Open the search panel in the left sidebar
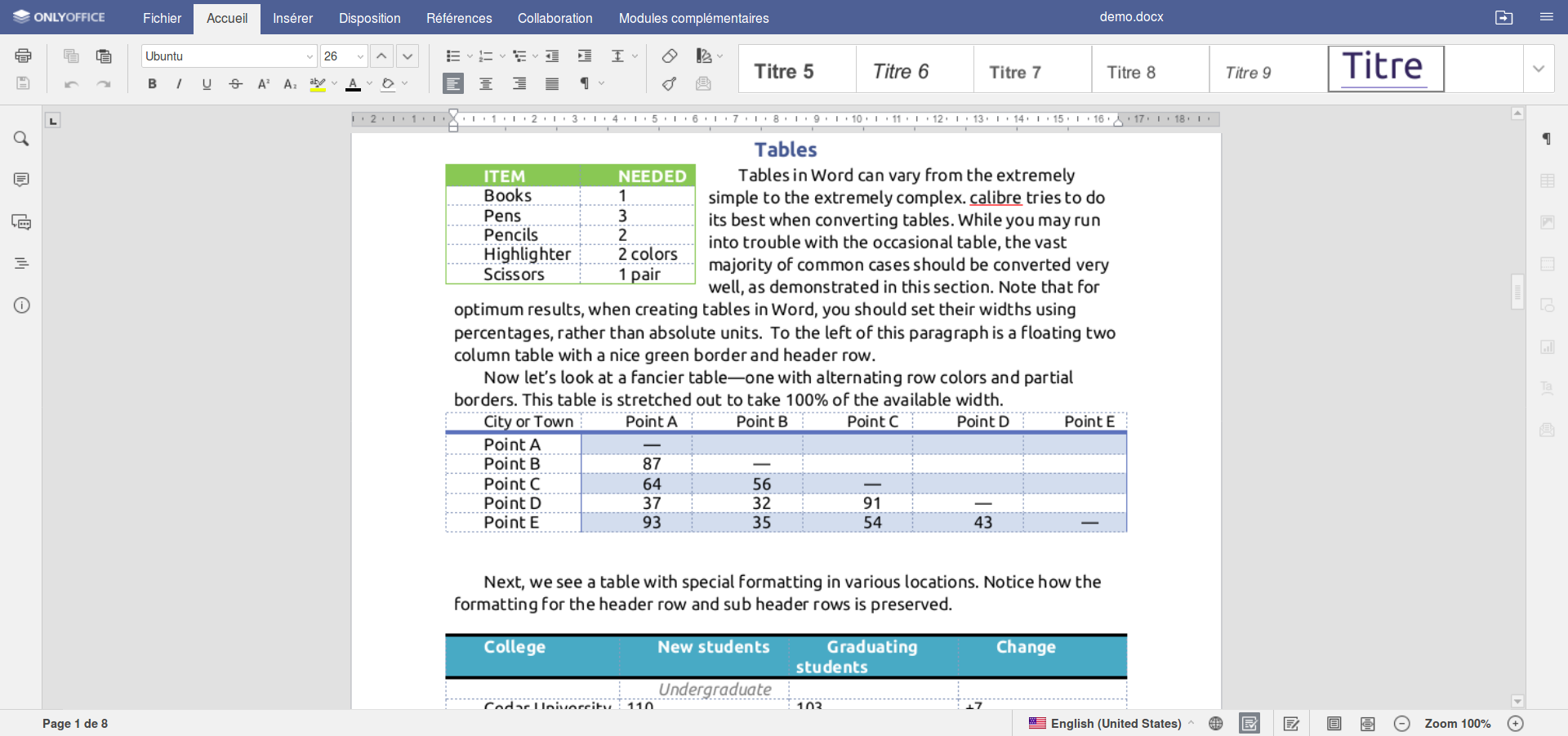The height and width of the screenshot is (736, 1568). [x=21, y=139]
